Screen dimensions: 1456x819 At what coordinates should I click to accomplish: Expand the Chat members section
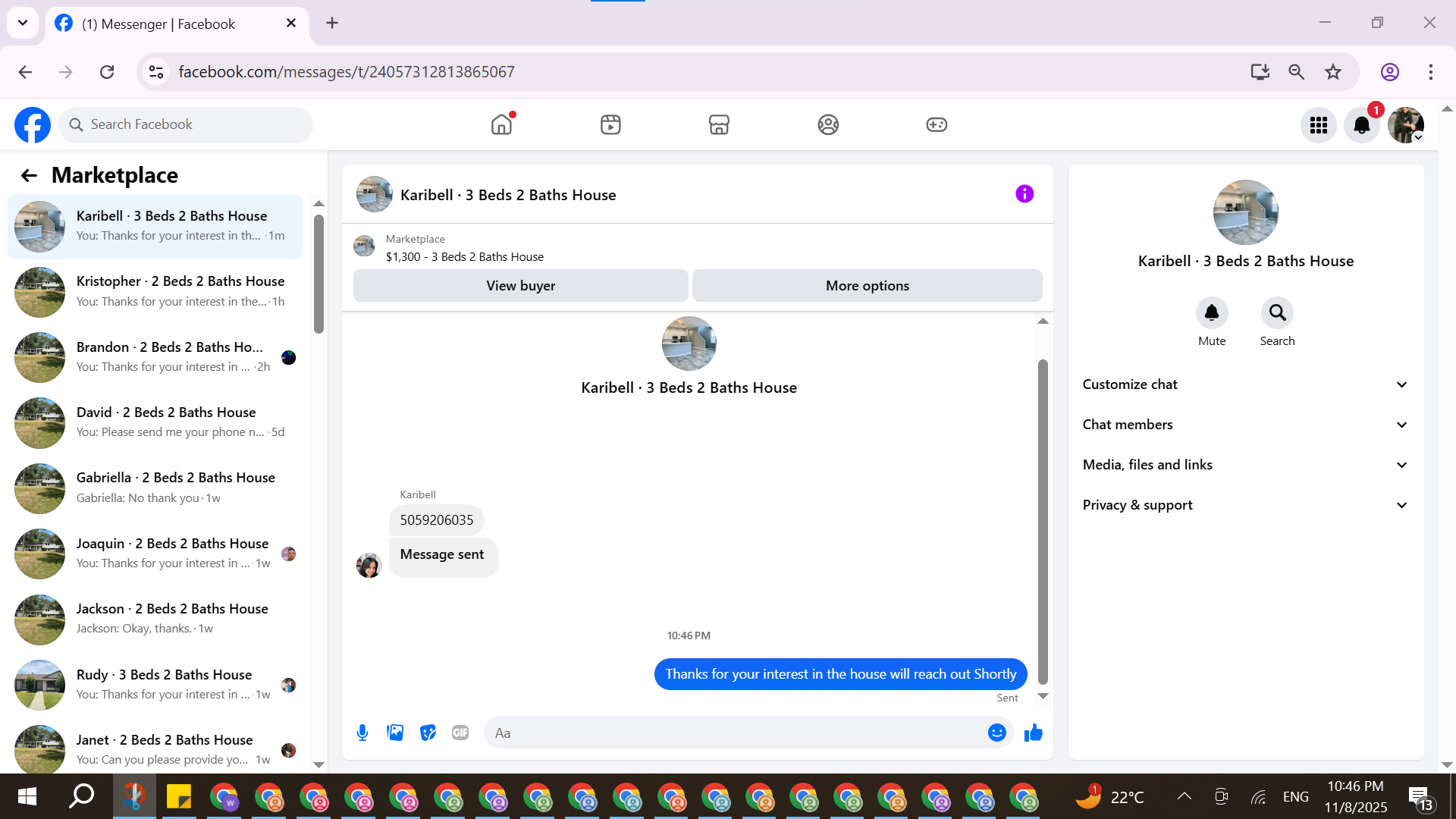pyautogui.click(x=1245, y=425)
